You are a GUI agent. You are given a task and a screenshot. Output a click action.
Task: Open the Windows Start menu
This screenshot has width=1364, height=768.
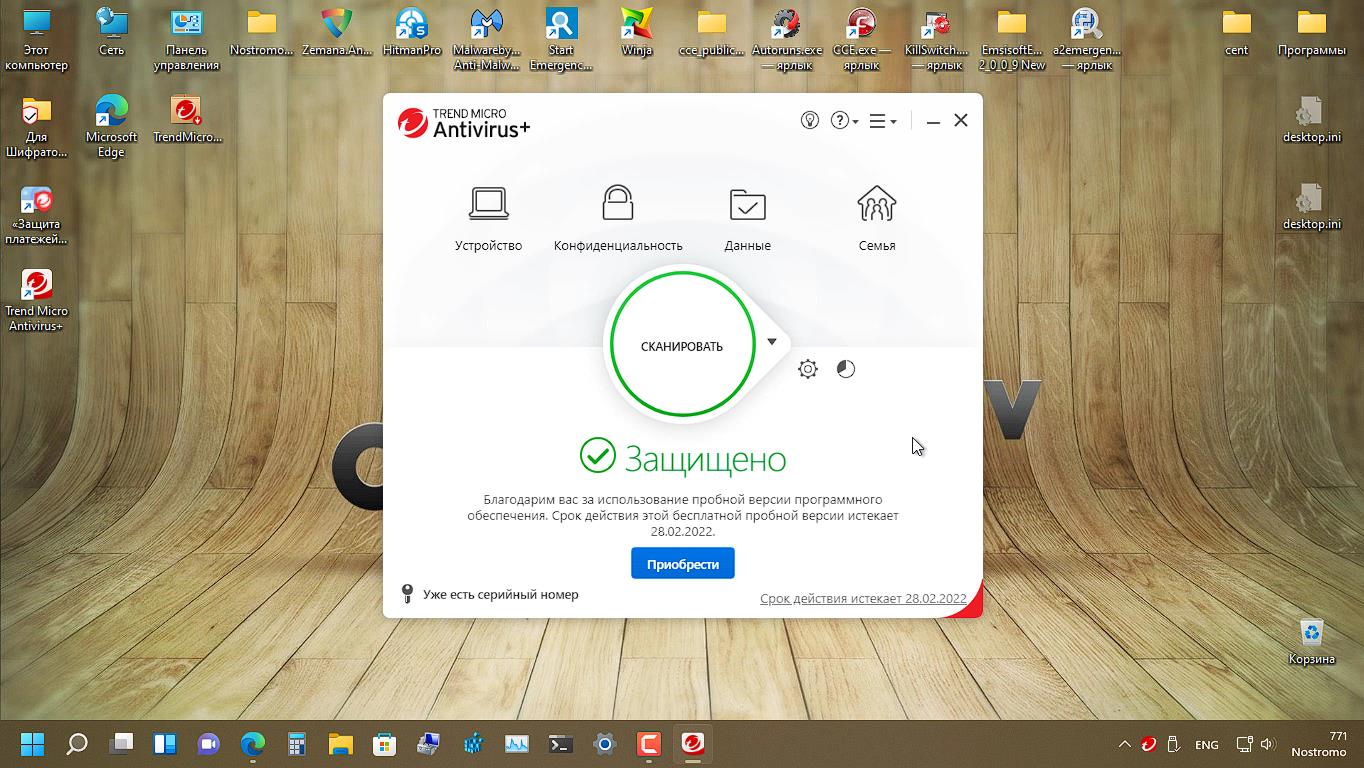click(x=33, y=744)
